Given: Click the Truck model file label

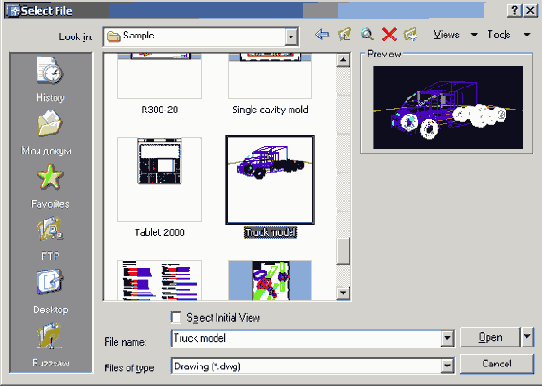Looking at the screenshot, I should click(270, 233).
